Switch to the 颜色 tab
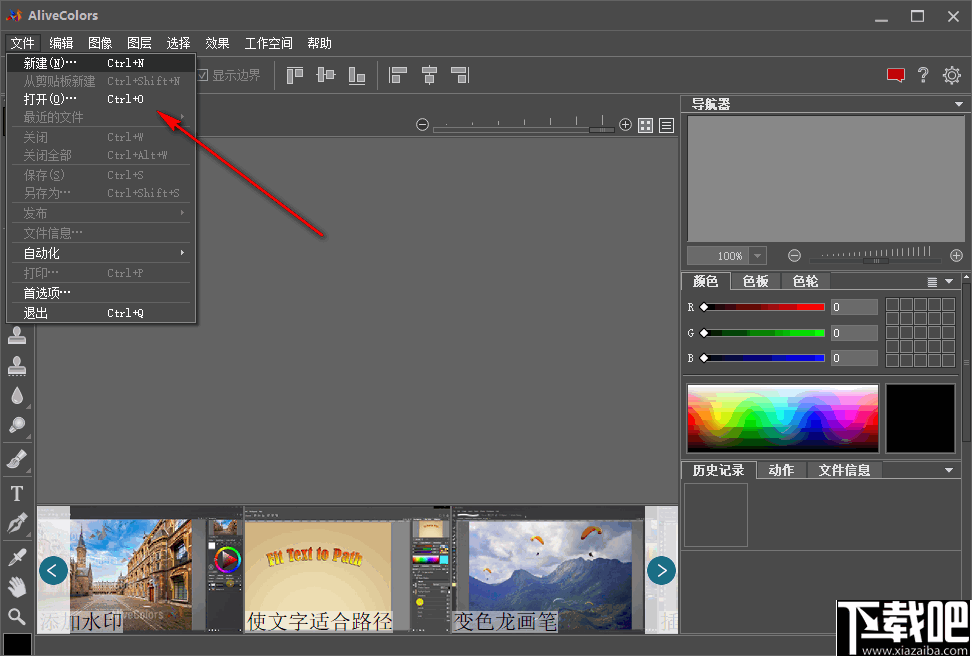The width and height of the screenshot is (972, 656). pos(705,281)
